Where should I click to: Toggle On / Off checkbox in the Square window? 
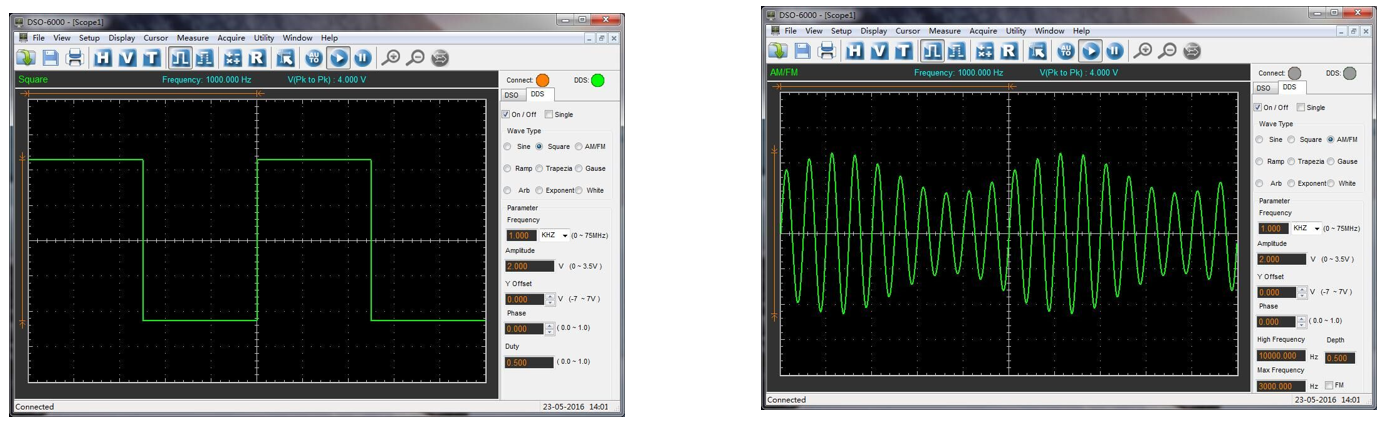(506, 114)
